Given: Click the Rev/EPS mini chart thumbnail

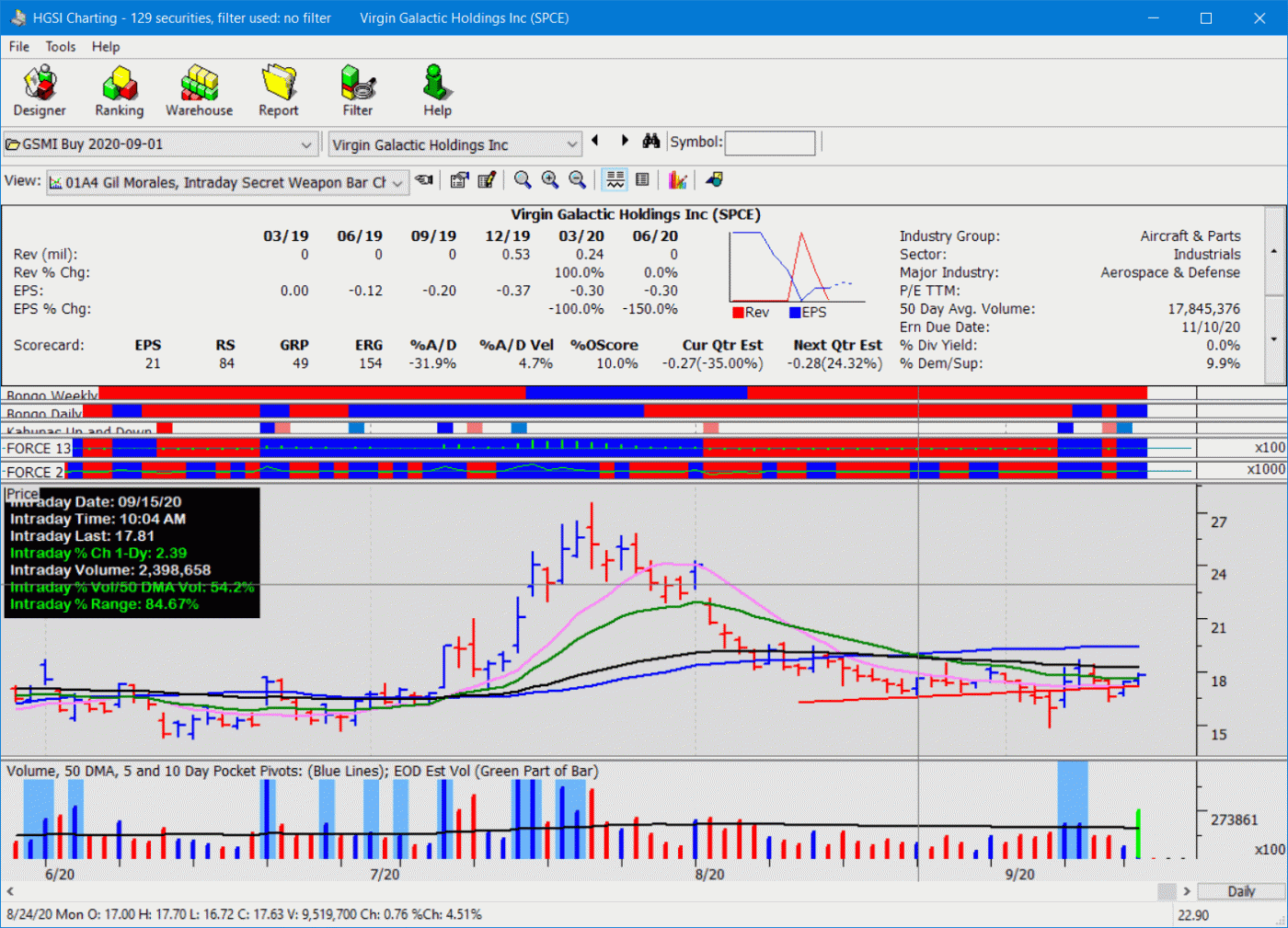Looking at the screenshot, I should 797,267.
